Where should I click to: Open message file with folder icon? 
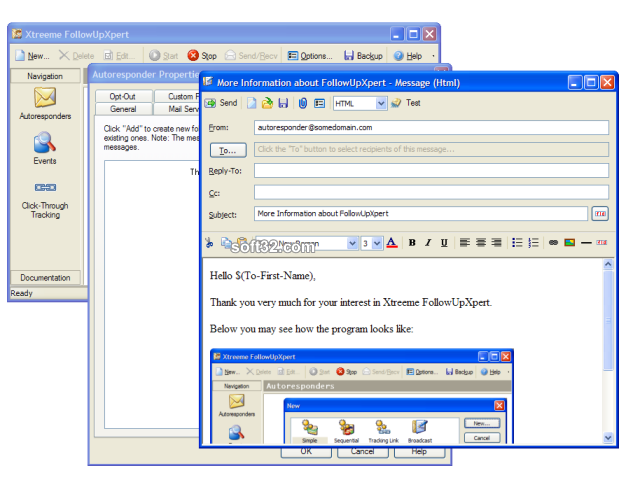267,103
